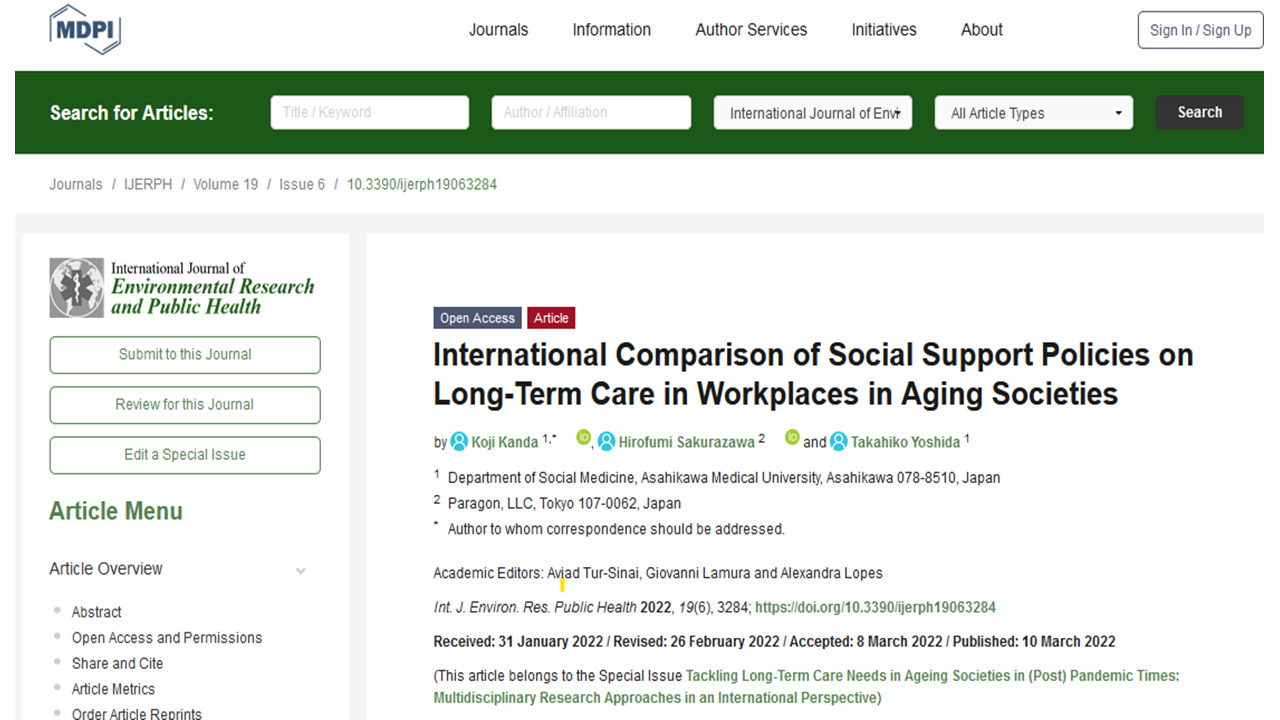Click Submit to this Journal
This screenshot has width=1280, height=720.
tap(185, 354)
